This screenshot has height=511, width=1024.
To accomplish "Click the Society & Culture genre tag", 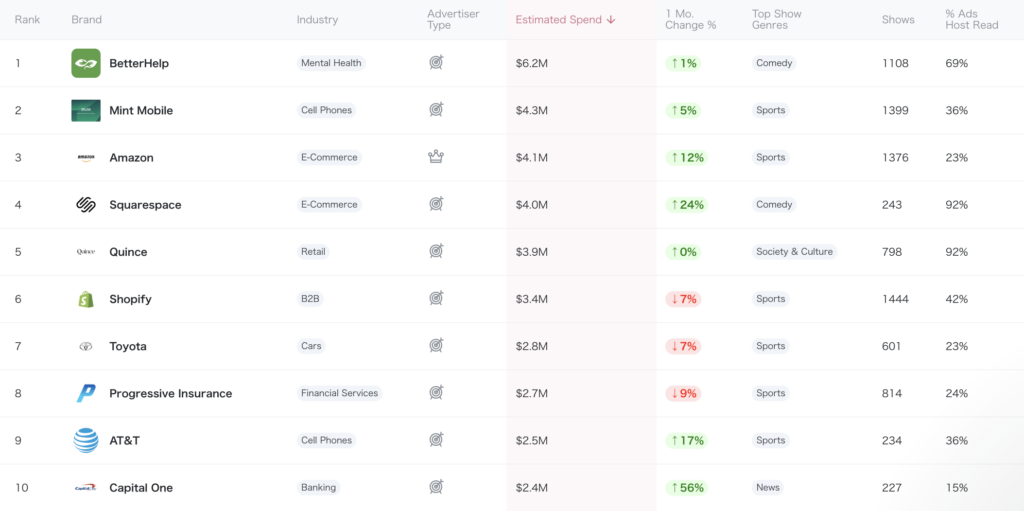I will (x=794, y=252).
